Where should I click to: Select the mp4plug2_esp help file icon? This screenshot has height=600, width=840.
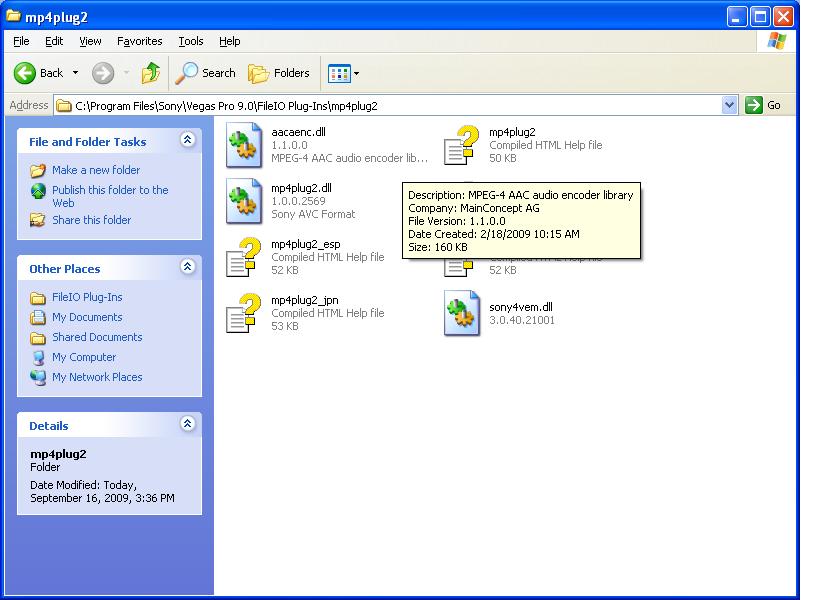244,257
